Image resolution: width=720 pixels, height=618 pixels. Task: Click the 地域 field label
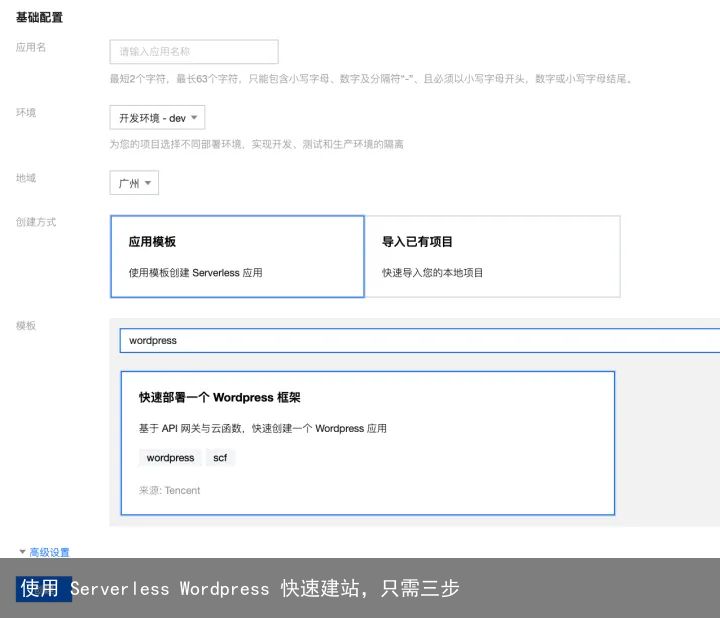pos(26,178)
